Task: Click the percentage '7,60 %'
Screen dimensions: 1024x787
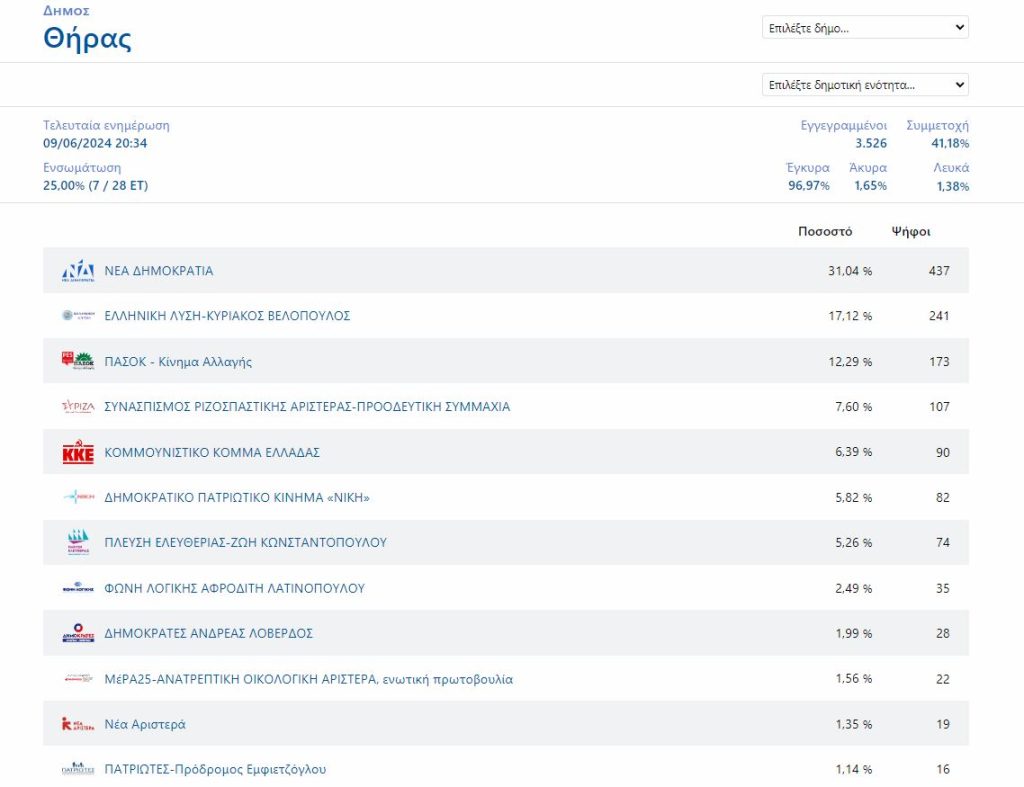Action: (x=854, y=406)
